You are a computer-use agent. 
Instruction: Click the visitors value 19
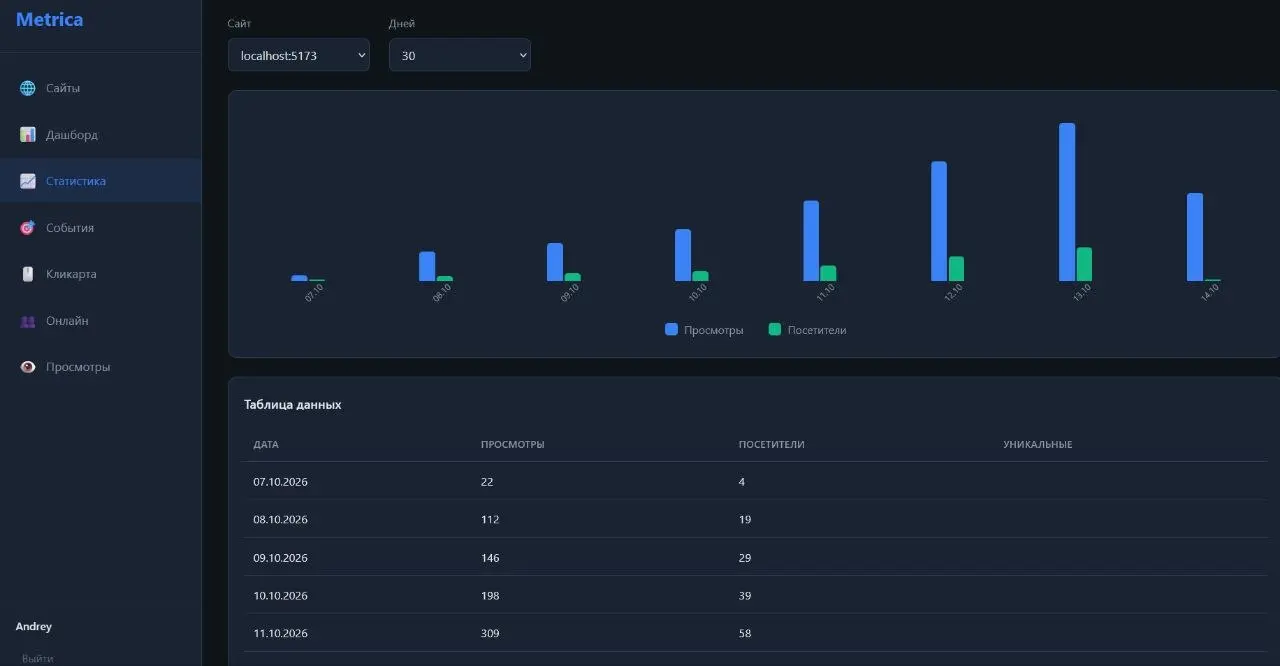(x=745, y=520)
